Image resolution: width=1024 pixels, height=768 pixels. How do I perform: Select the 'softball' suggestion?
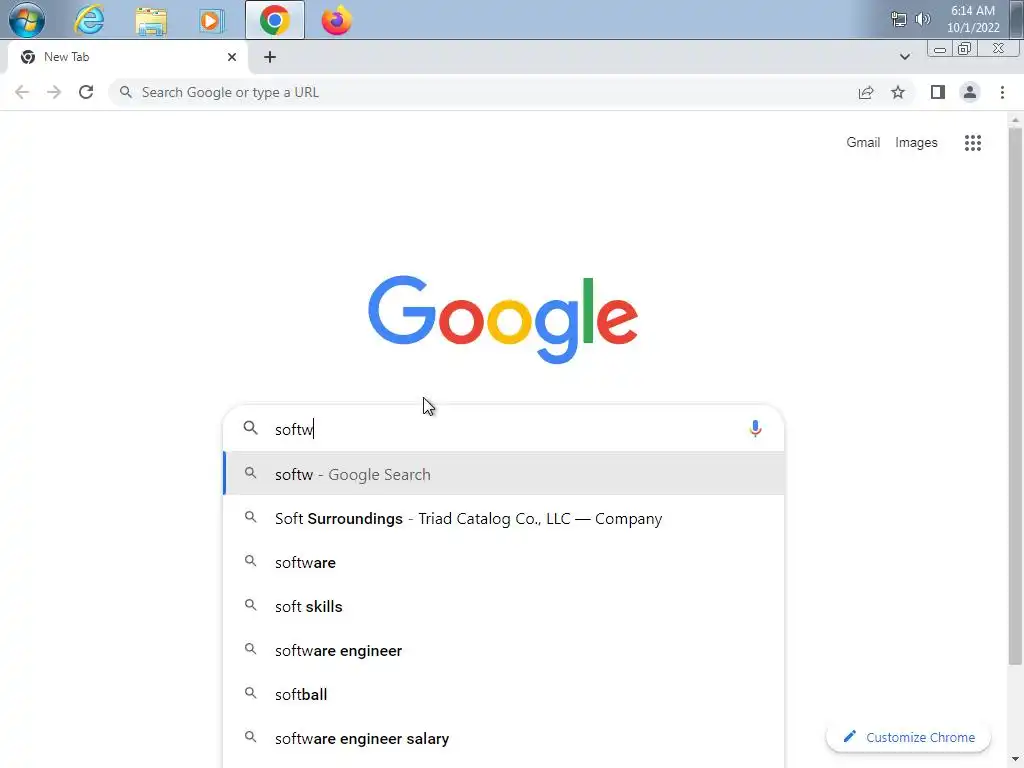504,694
